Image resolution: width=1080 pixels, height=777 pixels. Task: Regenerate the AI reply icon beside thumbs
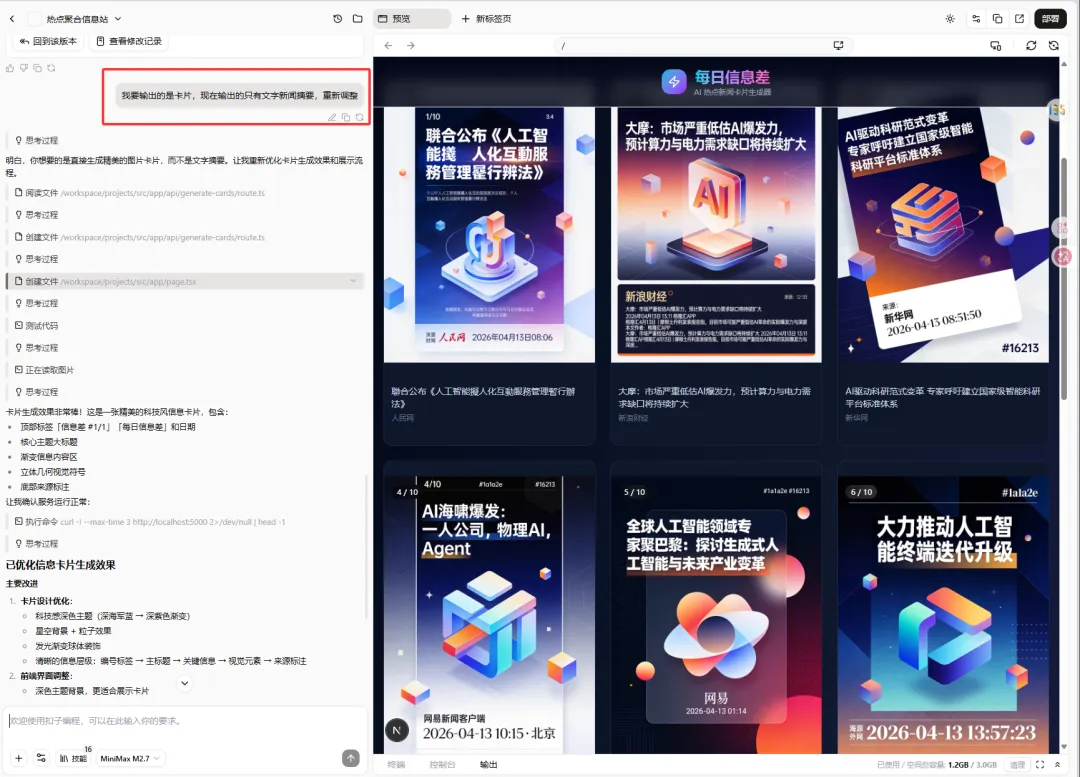coord(51,68)
